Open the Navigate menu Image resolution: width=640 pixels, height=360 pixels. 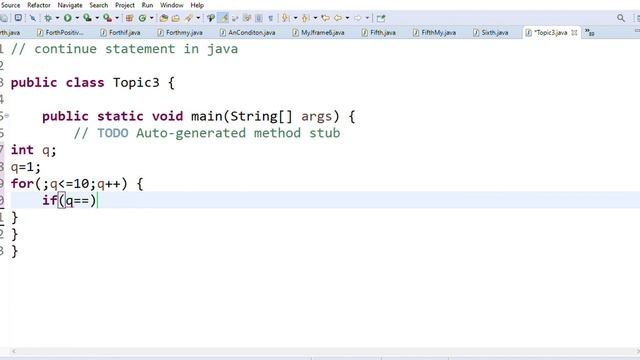70,5
